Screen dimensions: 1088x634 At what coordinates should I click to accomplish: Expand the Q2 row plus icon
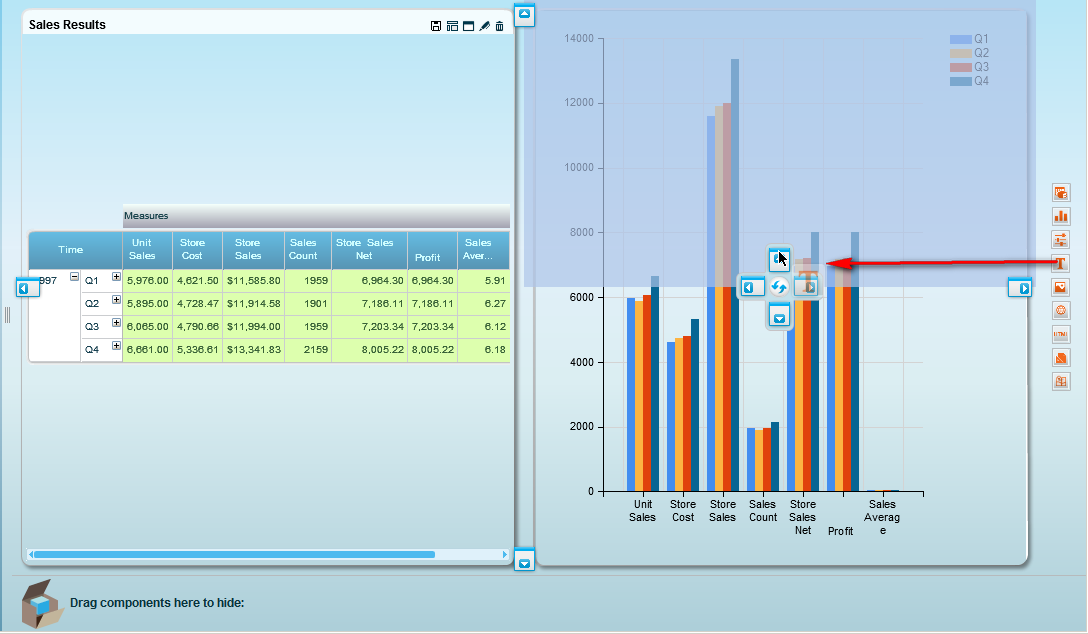pos(116,300)
